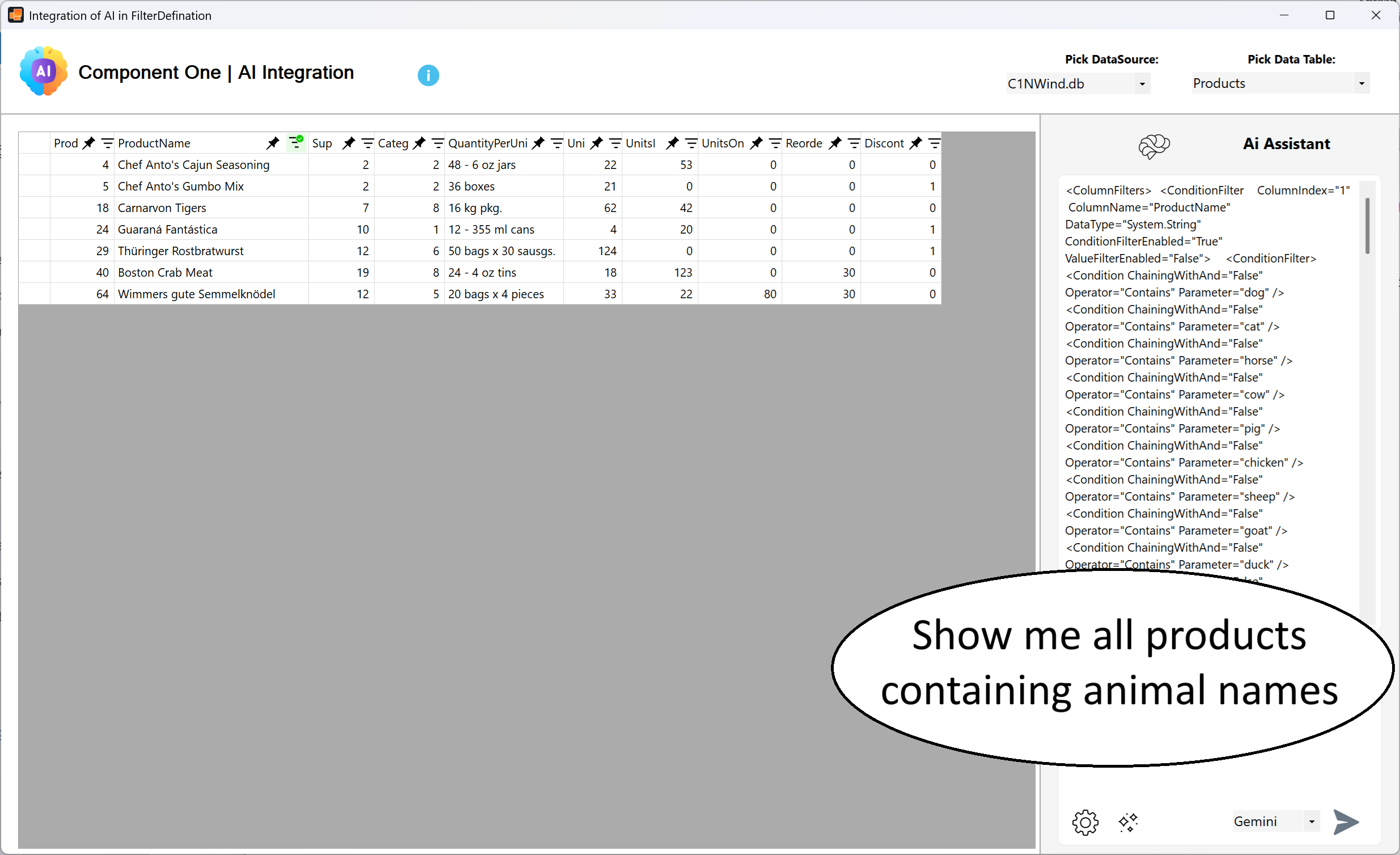Maximize the application window

click(x=1330, y=15)
